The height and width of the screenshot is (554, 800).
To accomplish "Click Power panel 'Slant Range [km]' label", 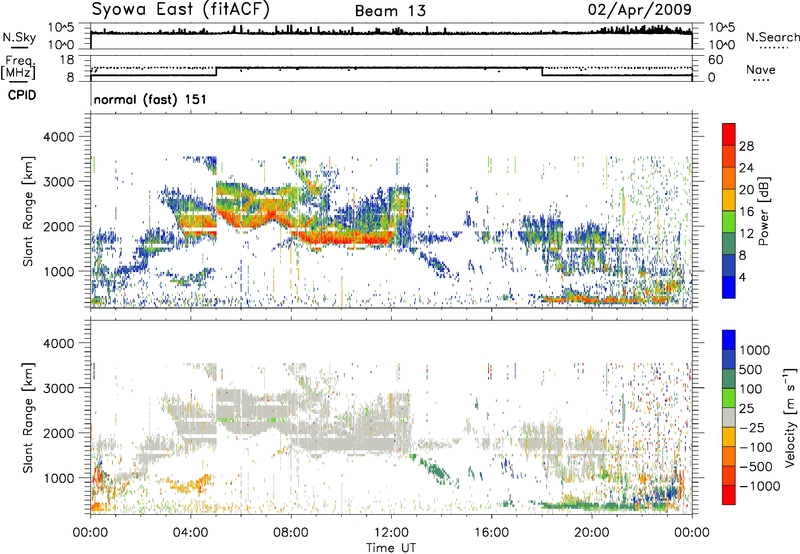I will pyautogui.click(x=28, y=211).
